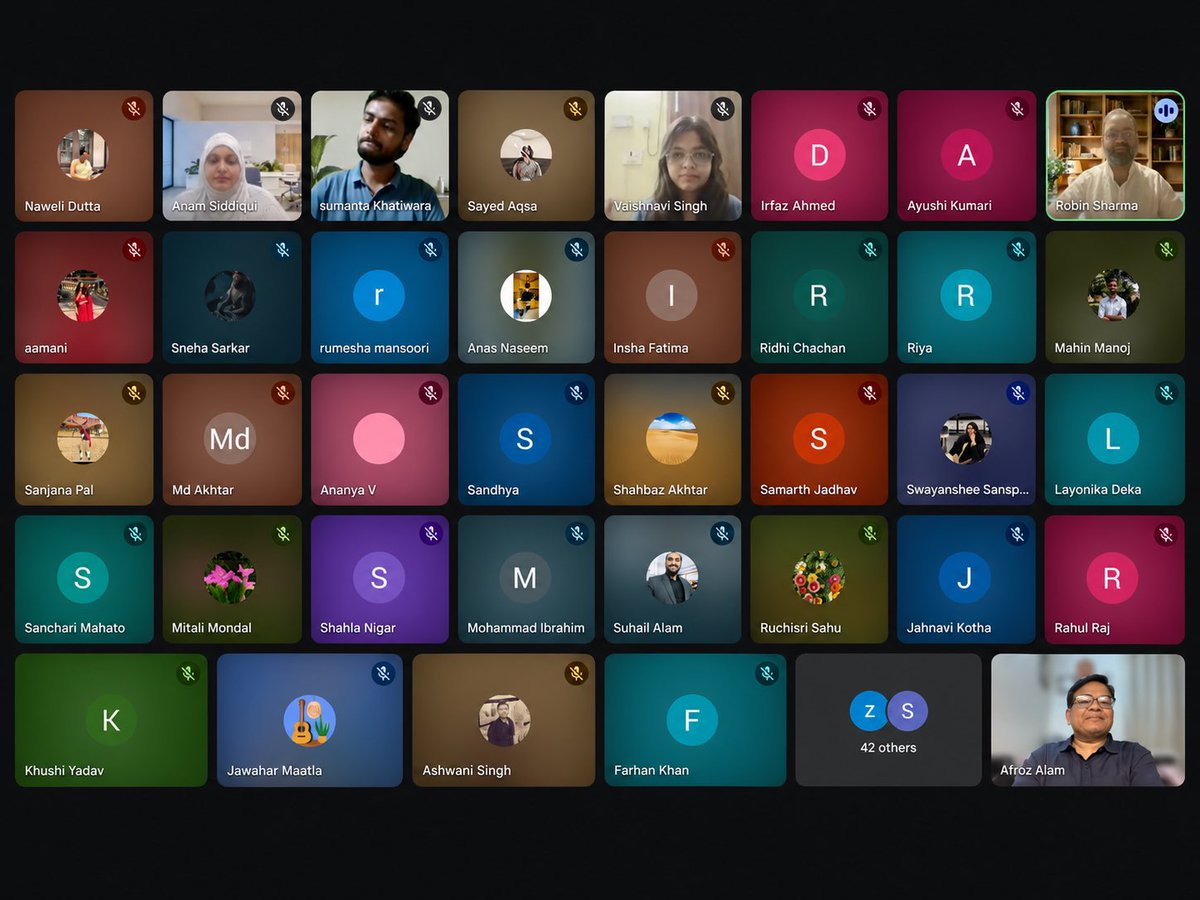
Task: Click muted mic icon on aamani tile
Action: point(134,250)
